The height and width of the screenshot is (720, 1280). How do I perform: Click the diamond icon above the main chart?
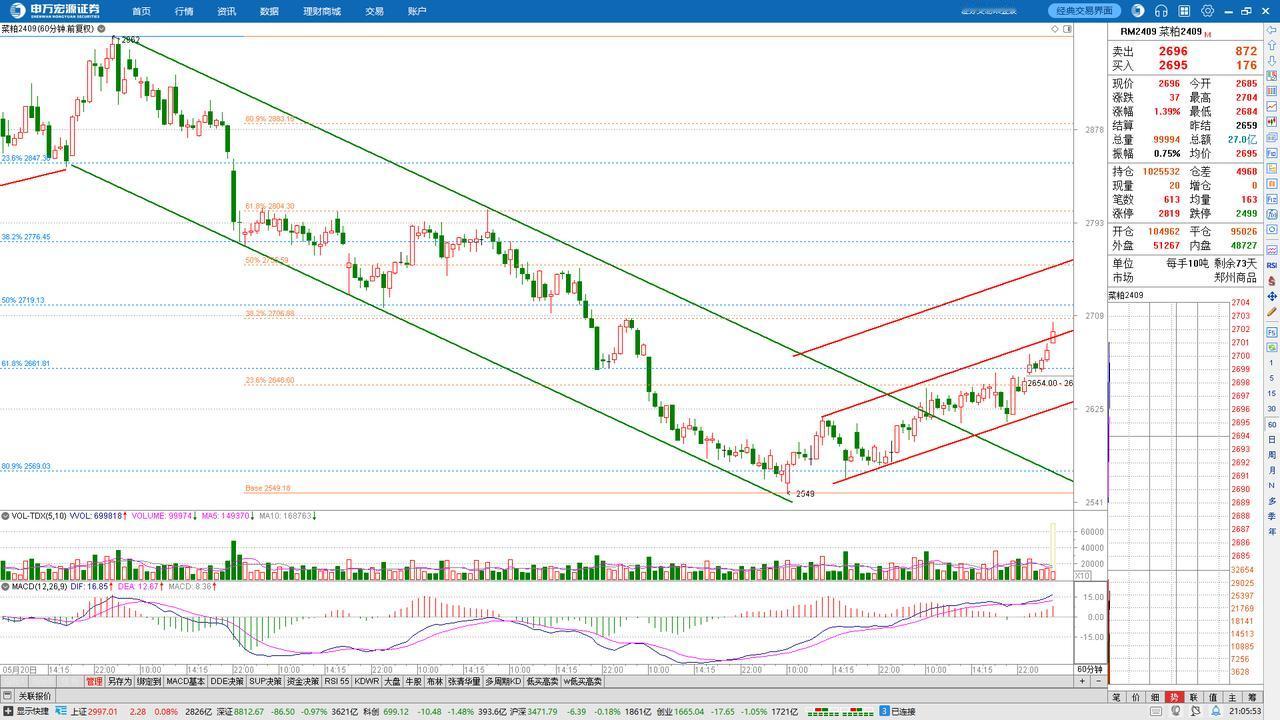[1055, 29]
